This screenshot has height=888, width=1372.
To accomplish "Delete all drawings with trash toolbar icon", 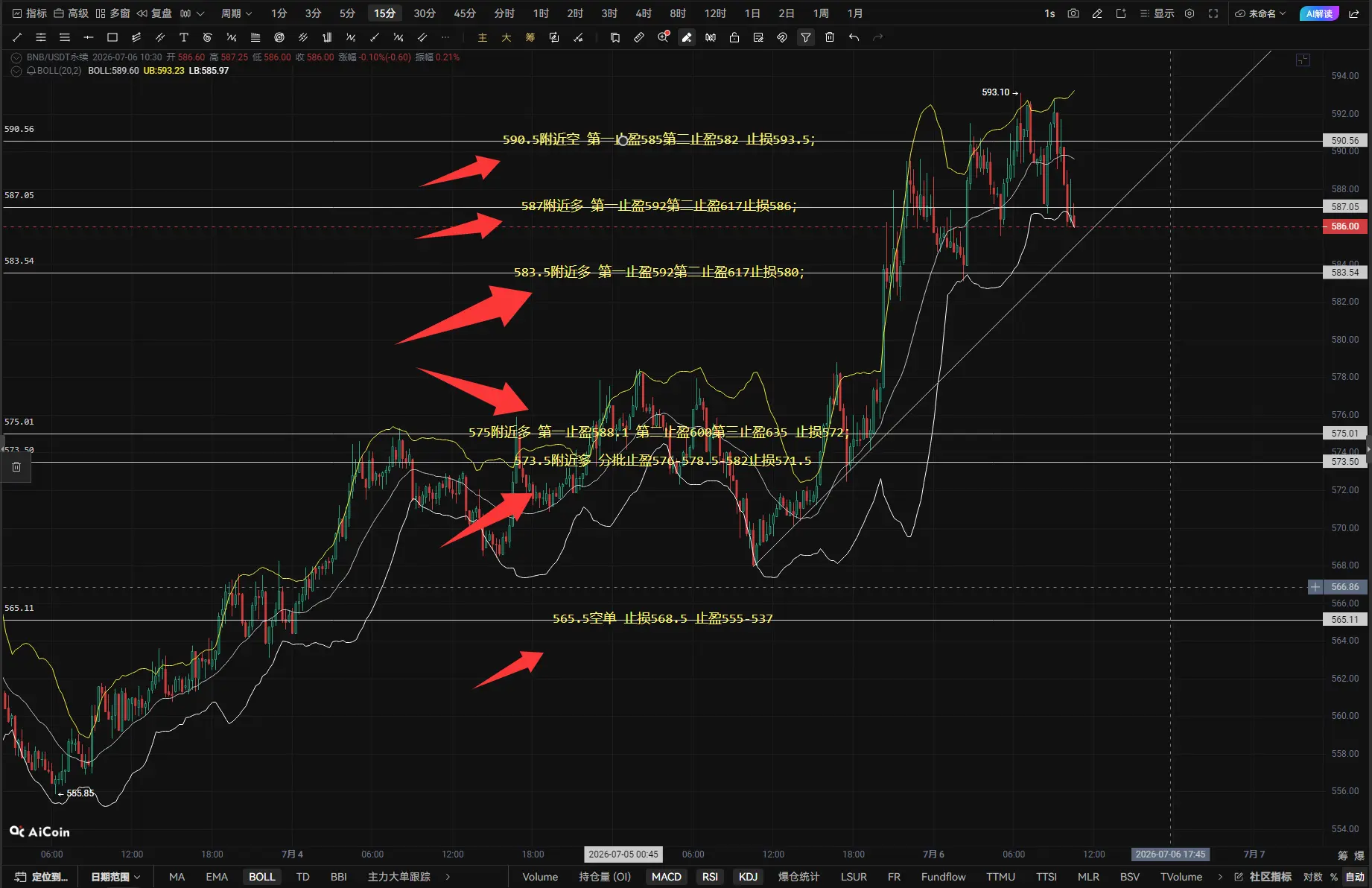I will pos(830,37).
